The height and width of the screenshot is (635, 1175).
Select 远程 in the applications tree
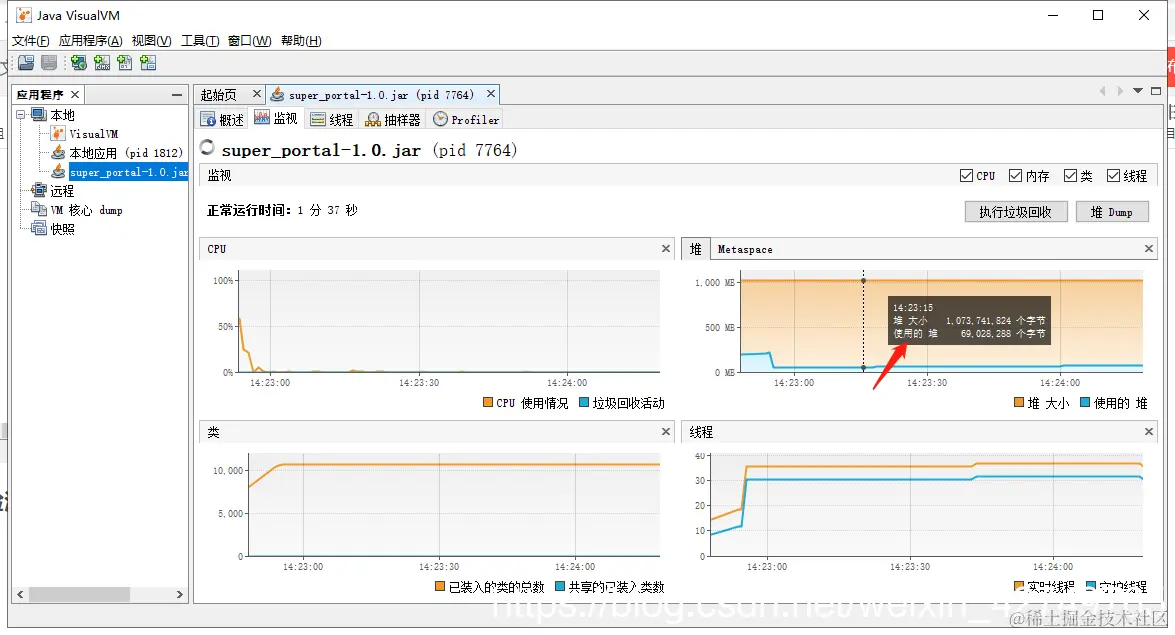tap(62, 190)
